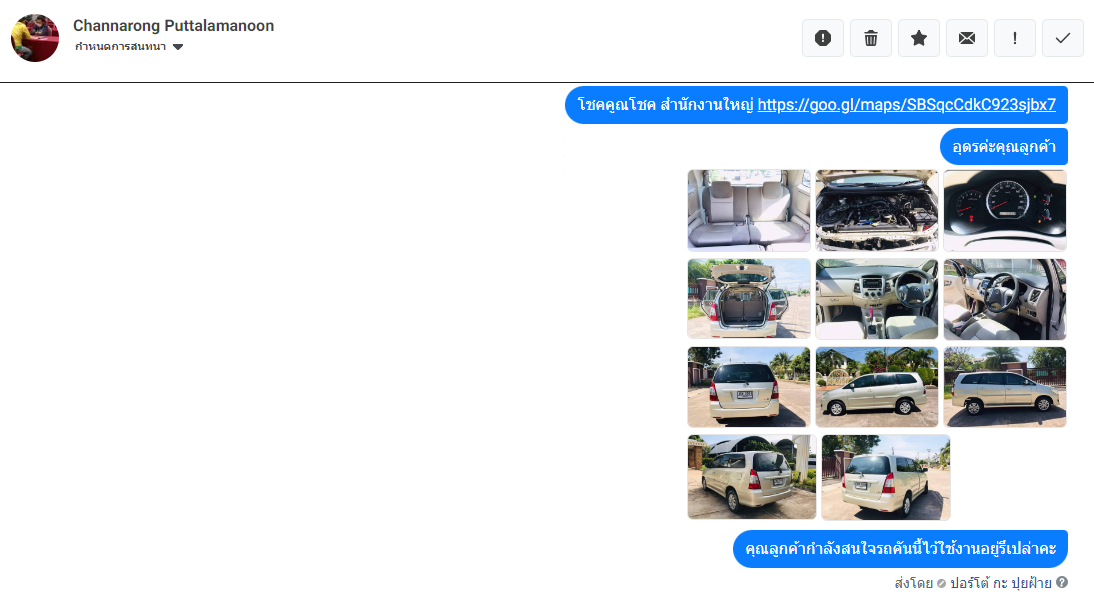
Task: Expand the conversation label dropdown arrow
Action: (x=178, y=47)
